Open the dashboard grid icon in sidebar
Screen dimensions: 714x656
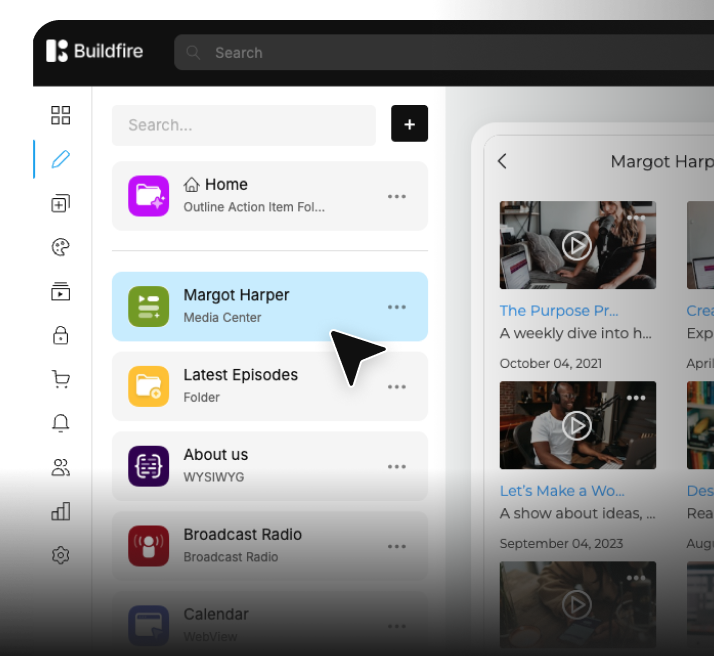pyautogui.click(x=61, y=115)
